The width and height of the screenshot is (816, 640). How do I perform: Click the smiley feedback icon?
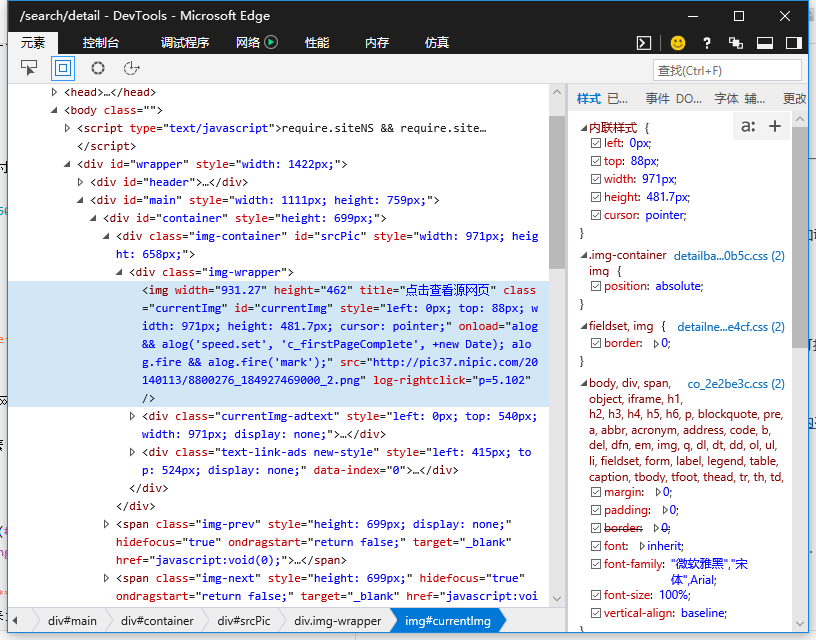[678, 43]
